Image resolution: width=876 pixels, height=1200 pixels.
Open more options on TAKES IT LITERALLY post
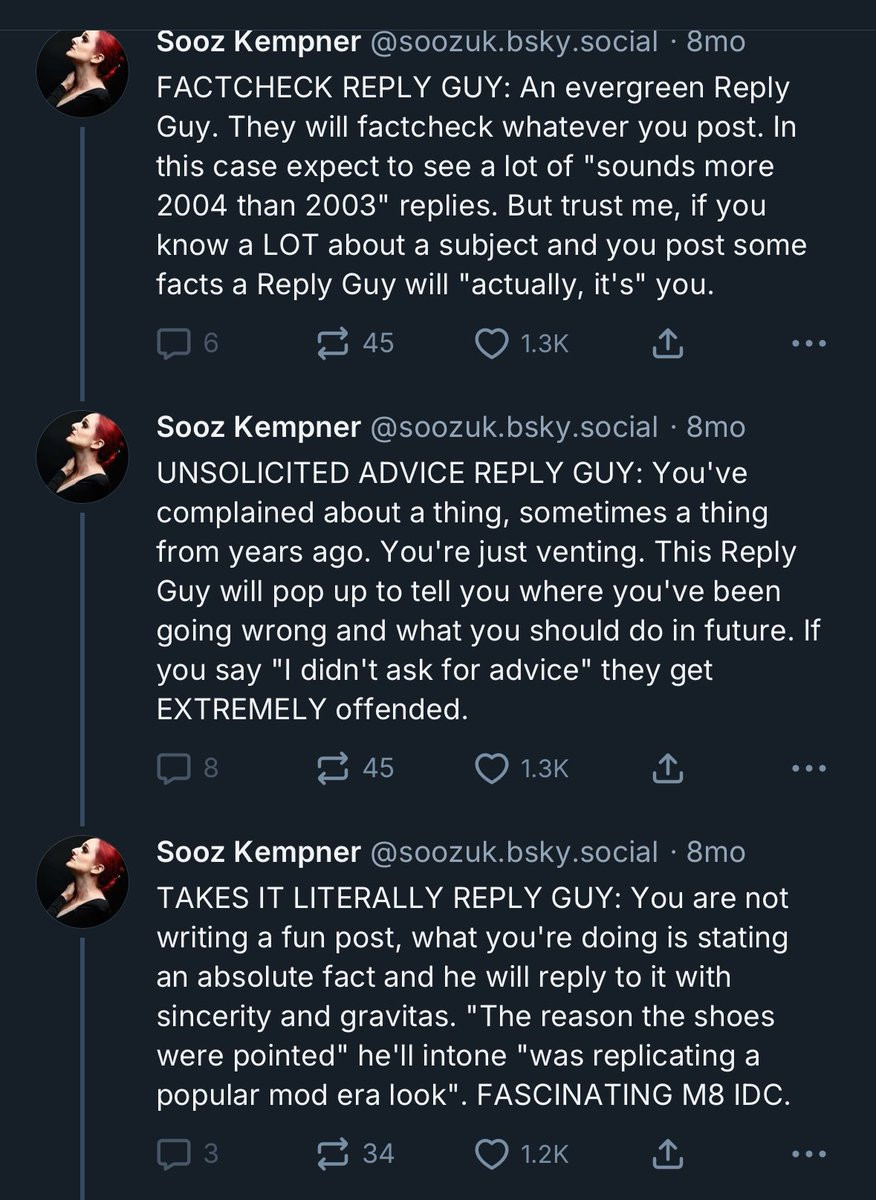point(808,1154)
